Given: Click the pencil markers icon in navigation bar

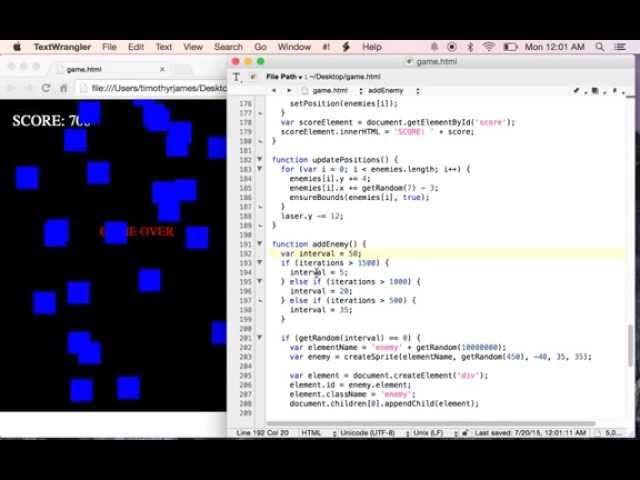Looking at the screenshot, I should (x=578, y=91).
